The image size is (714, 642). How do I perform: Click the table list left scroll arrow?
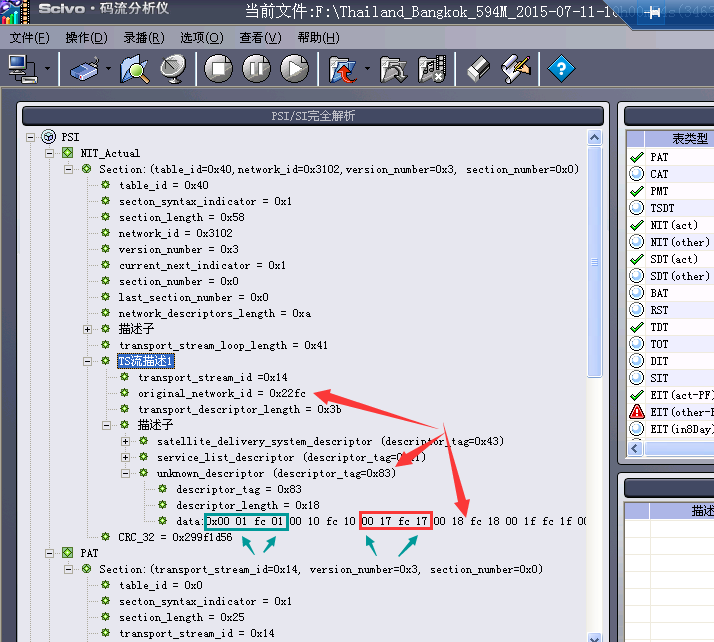tap(635, 449)
